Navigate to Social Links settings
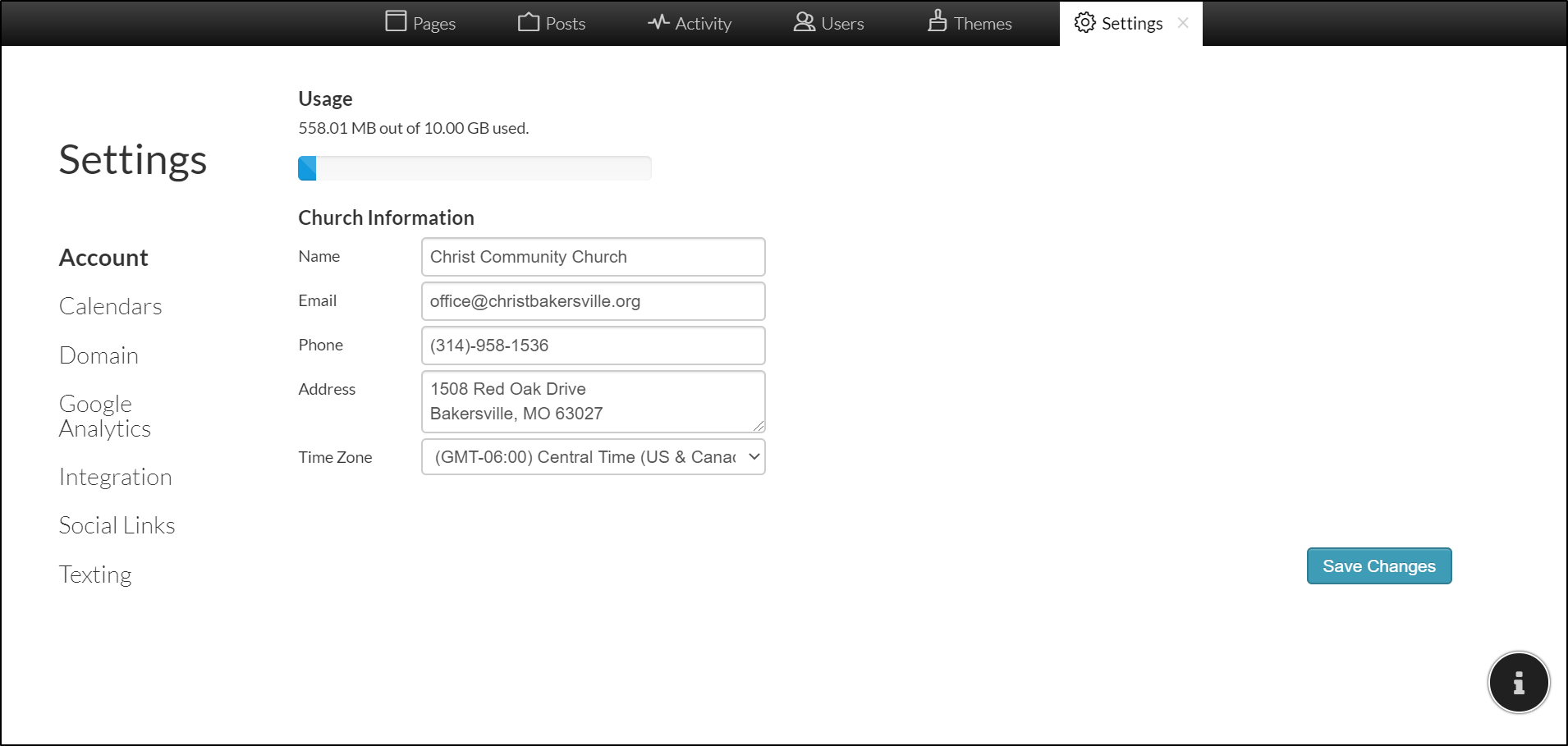The width and height of the screenshot is (1568, 746). 117,526
